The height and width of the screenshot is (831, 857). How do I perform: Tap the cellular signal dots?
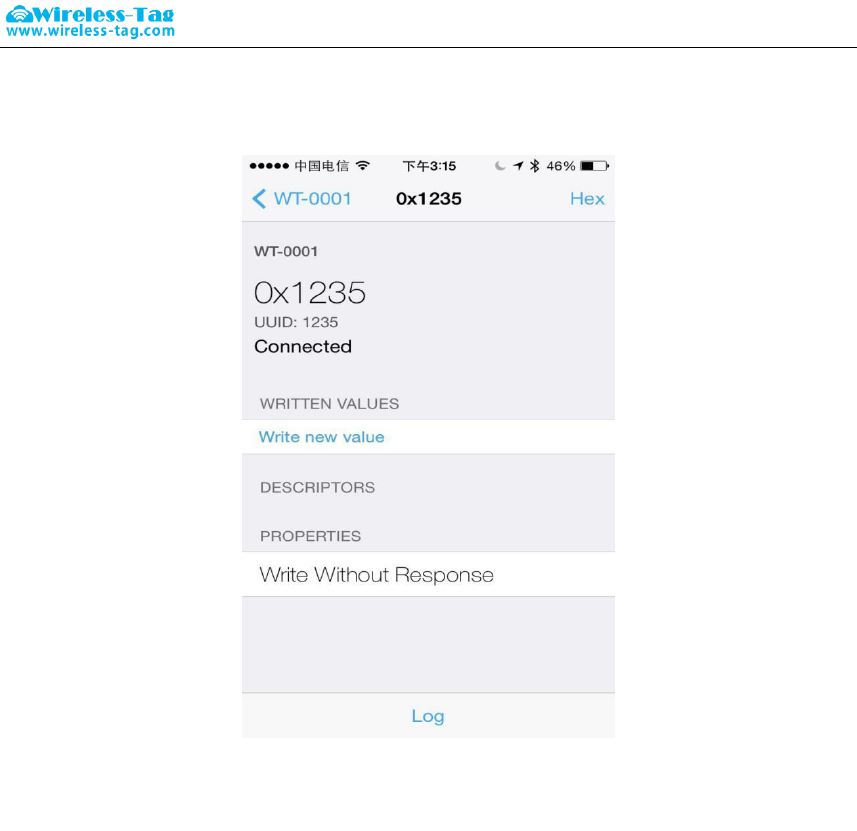269,166
